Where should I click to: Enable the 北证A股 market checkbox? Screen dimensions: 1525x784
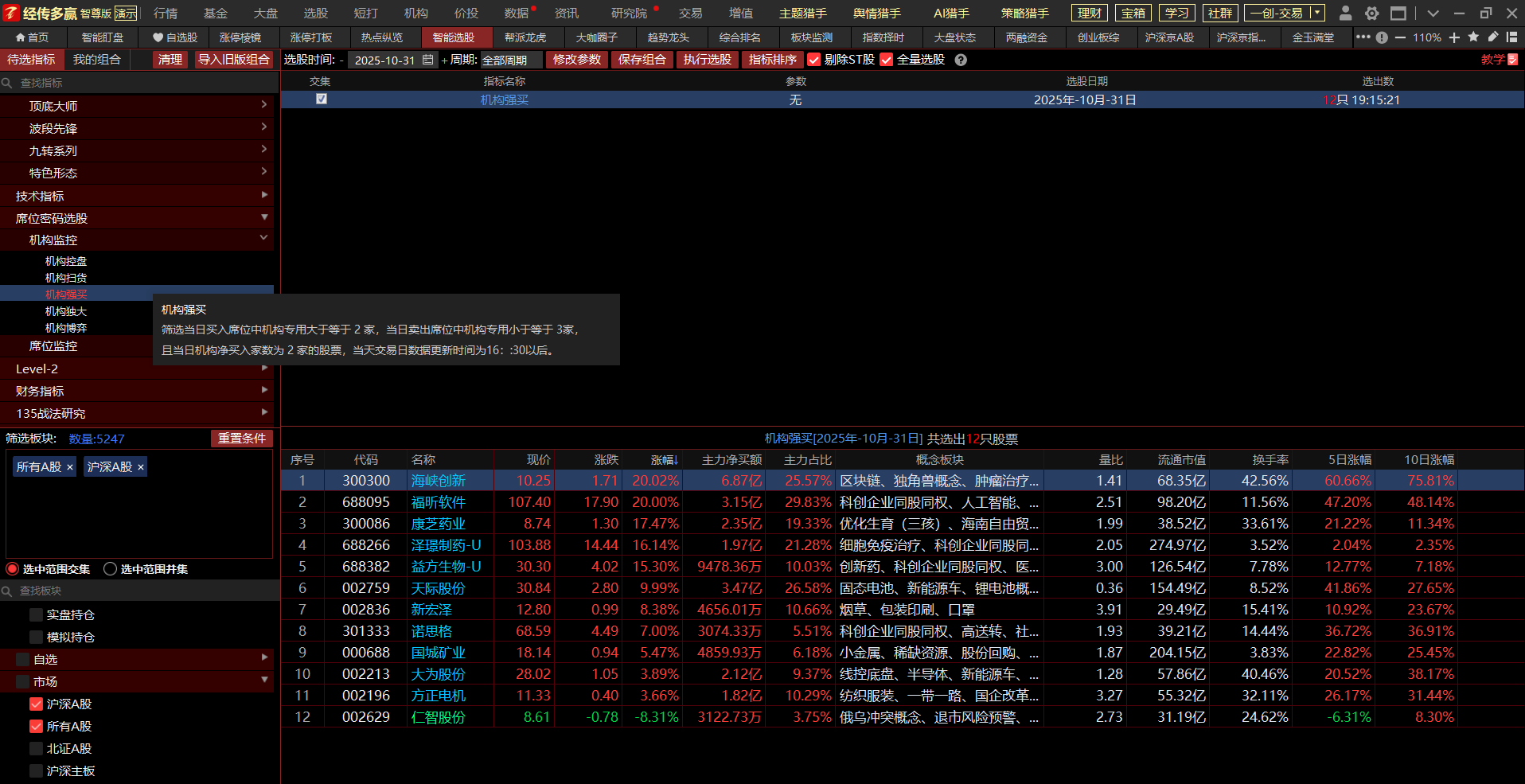point(36,748)
